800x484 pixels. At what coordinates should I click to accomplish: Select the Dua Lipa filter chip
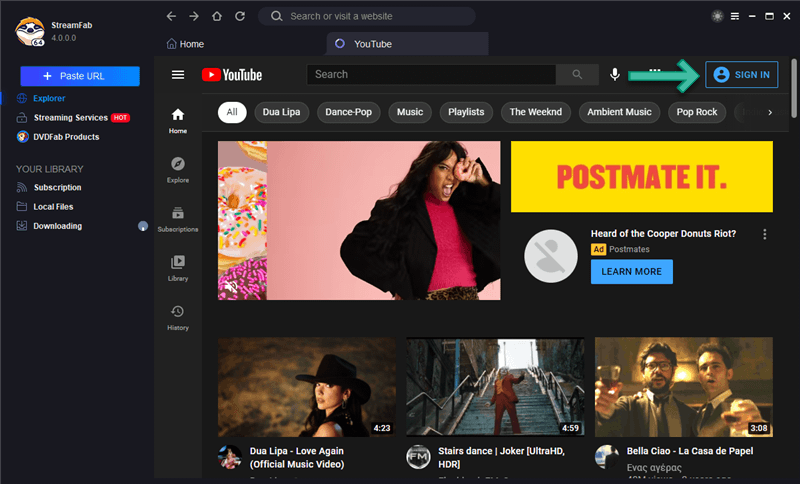281,112
